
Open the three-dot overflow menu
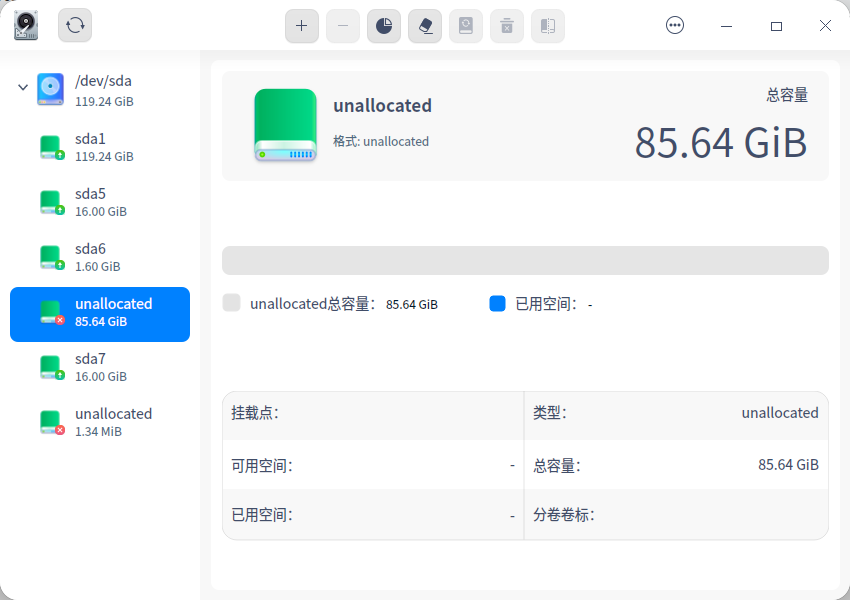click(675, 25)
